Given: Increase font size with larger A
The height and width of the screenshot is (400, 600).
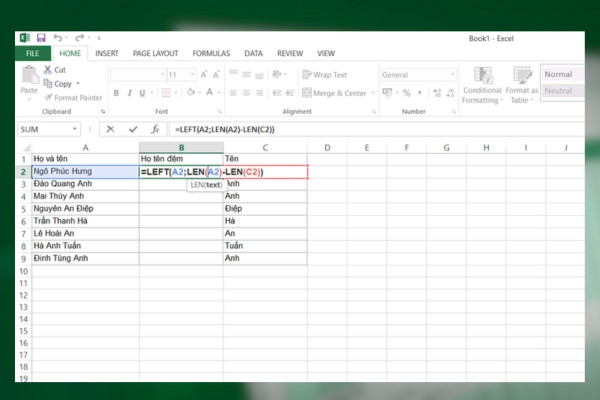Looking at the screenshot, I should pyautogui.click(x=204, y=75).
